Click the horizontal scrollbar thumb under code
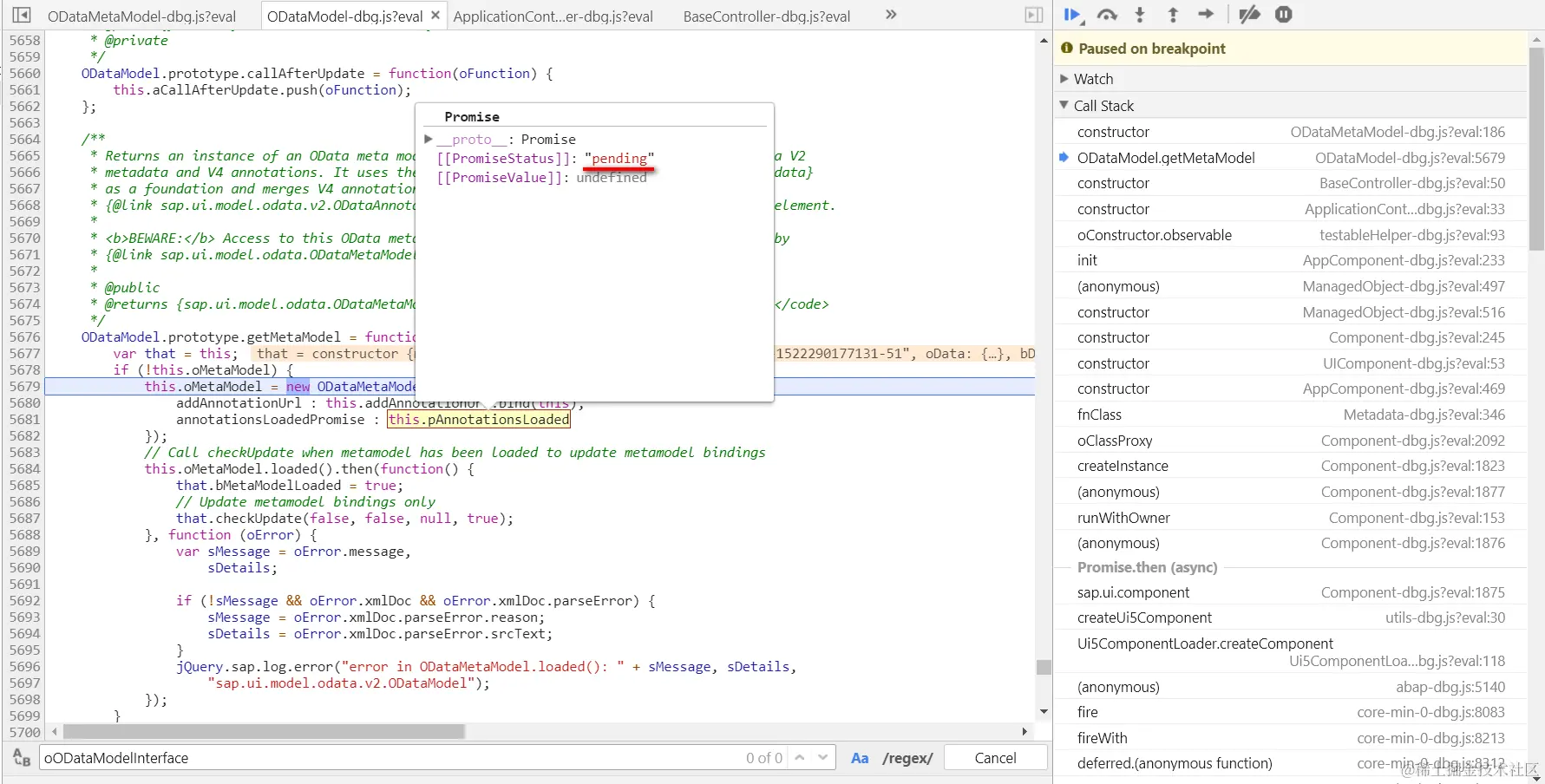1545x784 pixels. click(264, 732)
